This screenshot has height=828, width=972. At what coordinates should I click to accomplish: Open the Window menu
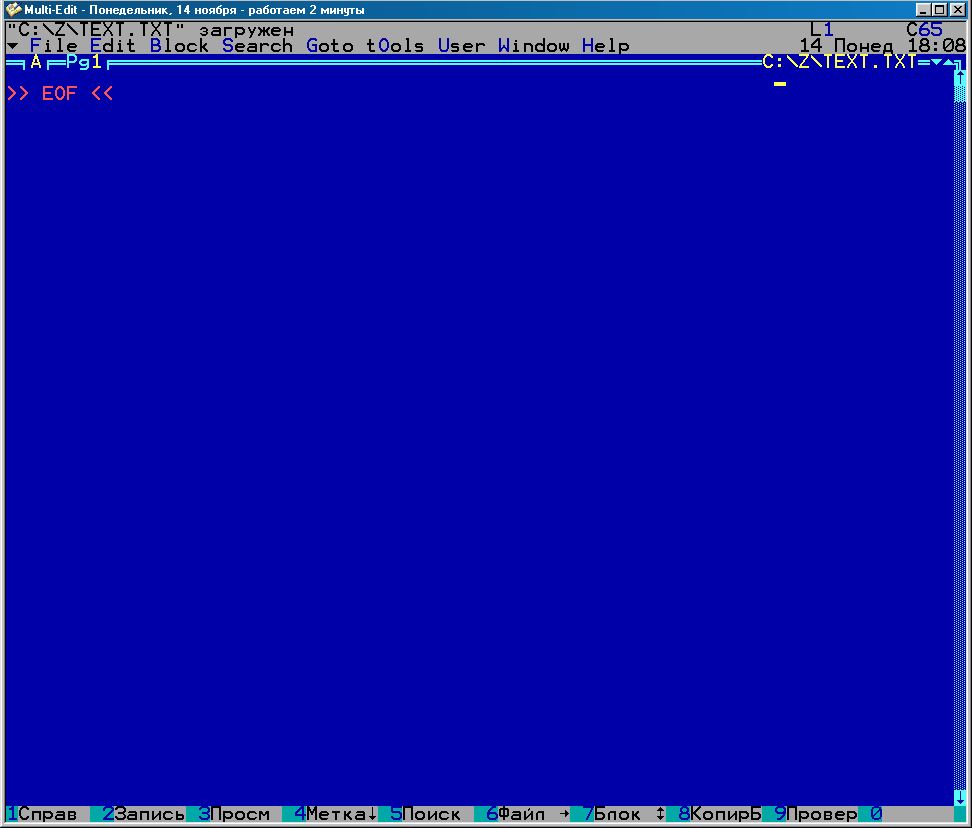(534, 46)
